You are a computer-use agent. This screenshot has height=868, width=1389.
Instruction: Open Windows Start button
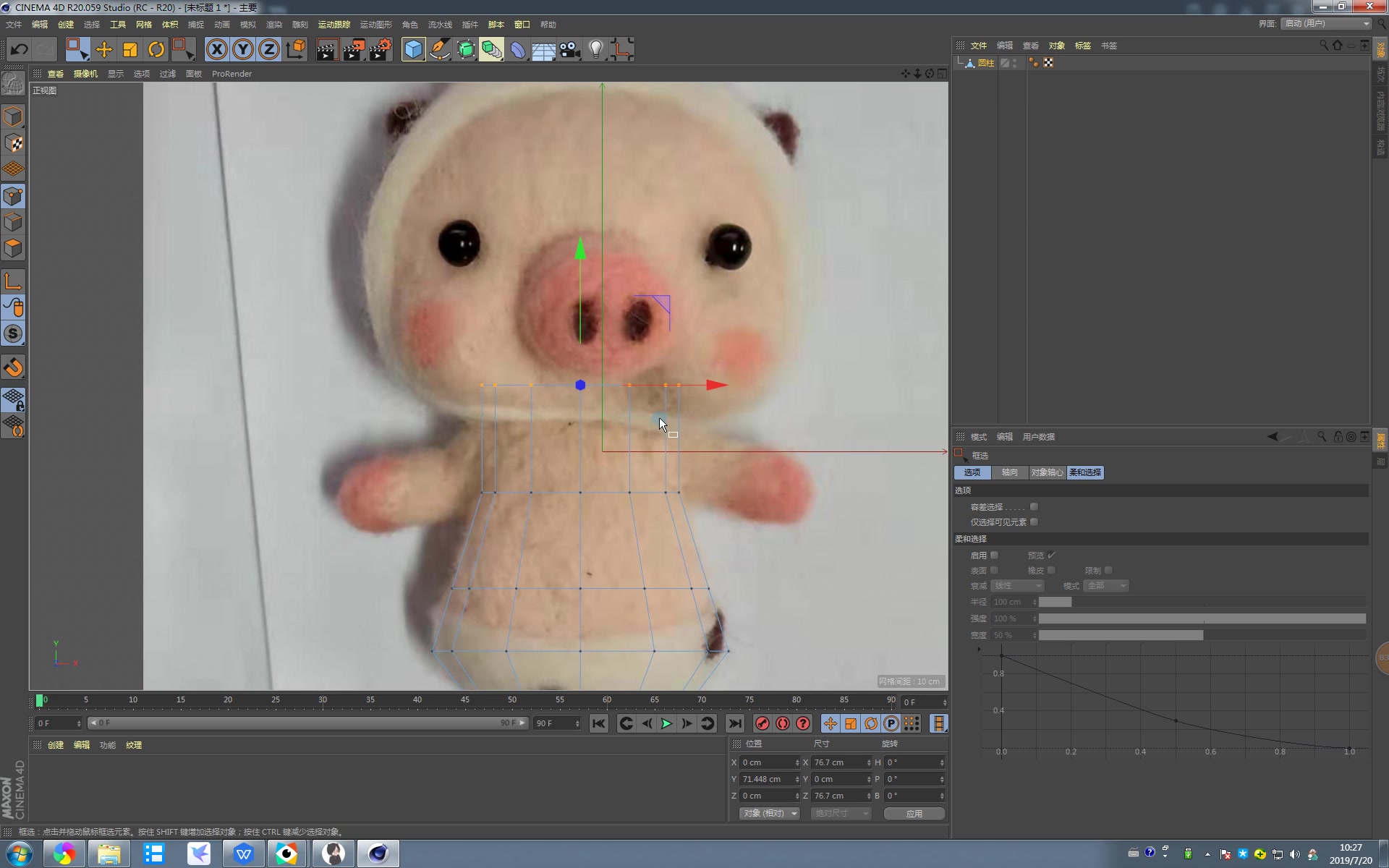click(20, 854)
